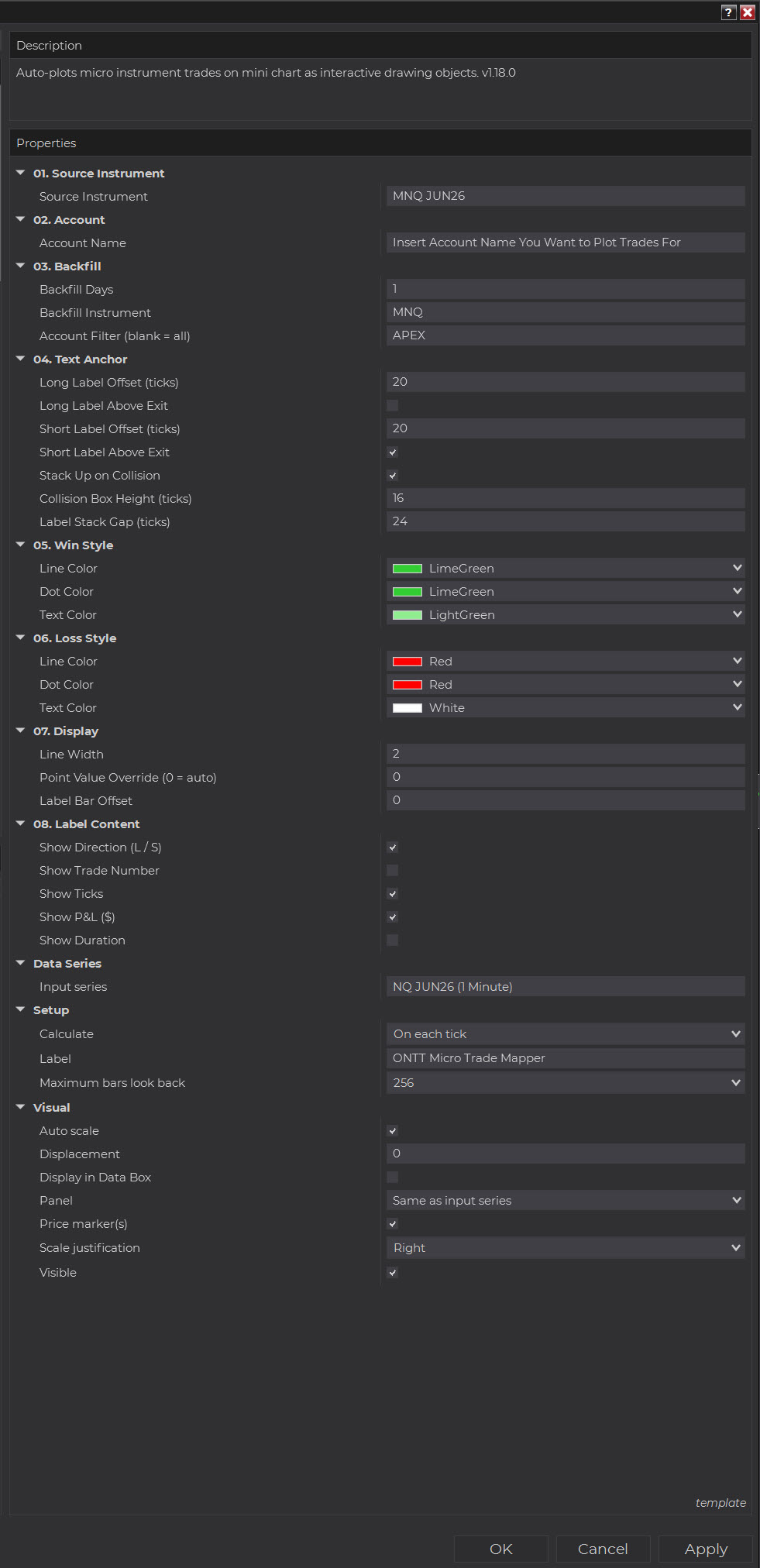
Task: Toggle Short Label Above Exit checkbox
Action: (x=393, y=452)
